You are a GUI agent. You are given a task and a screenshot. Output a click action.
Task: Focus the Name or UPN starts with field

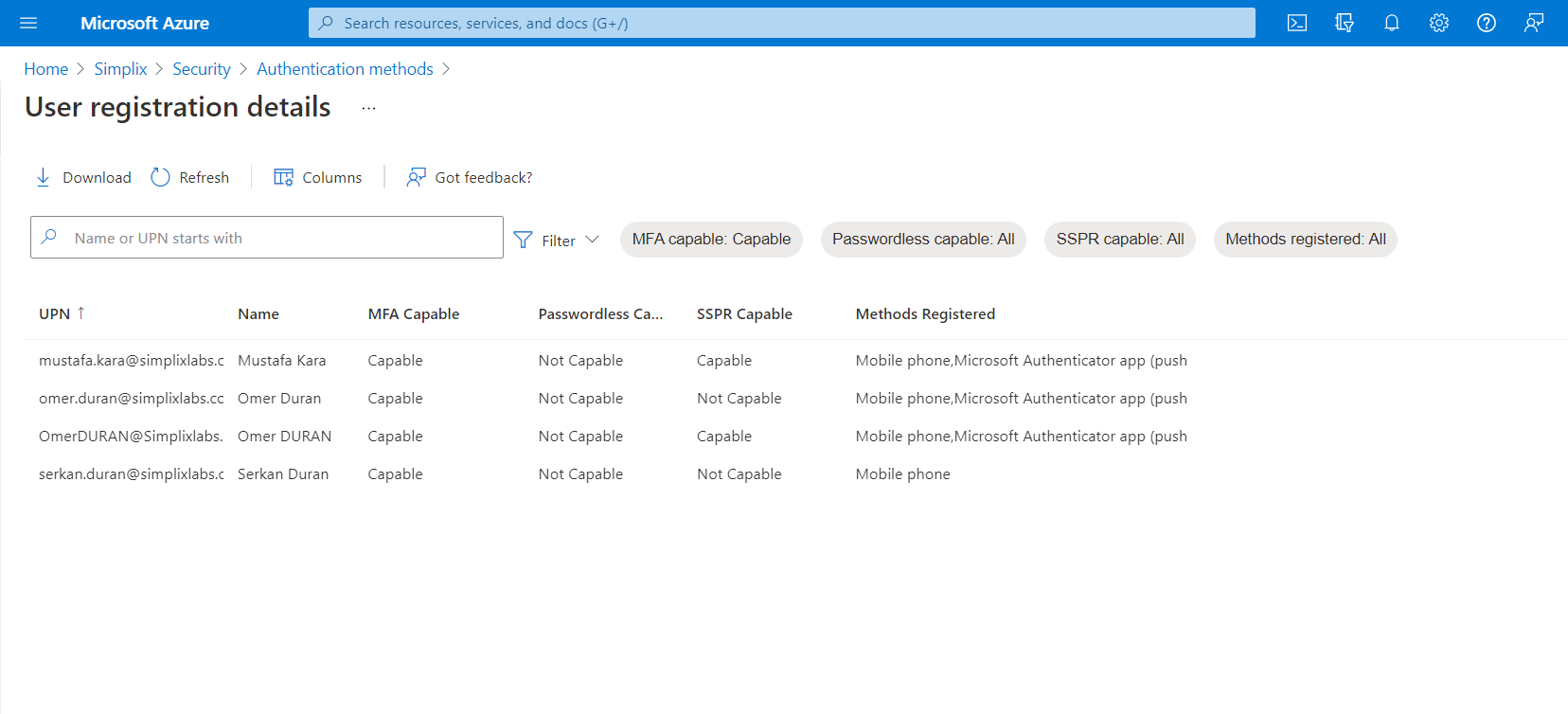pyautogui.click(x=267, y=238)
